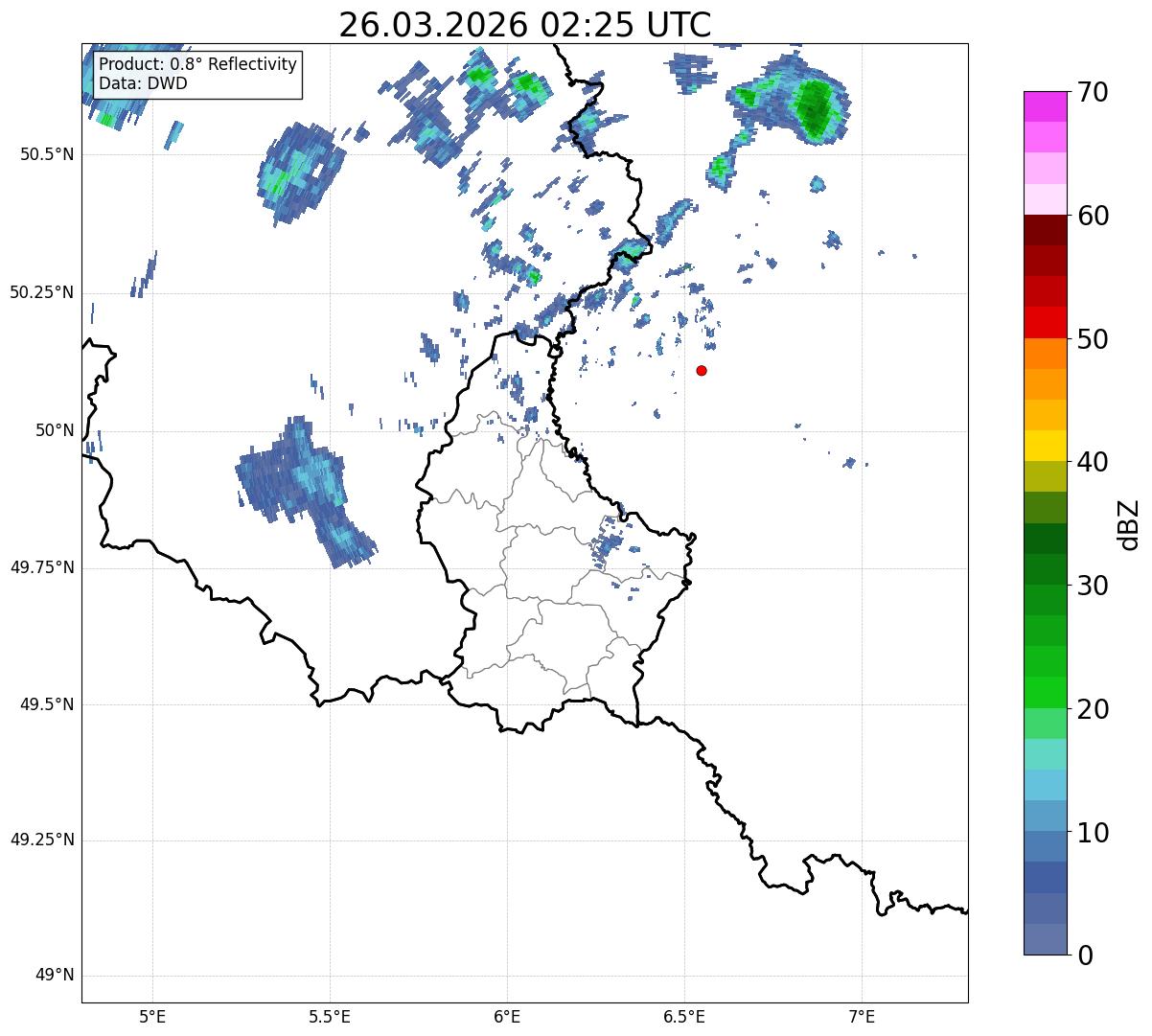This screenshot has height=1036, width=1152.
Task: Pick the bright green swatch above 20
Action: pos(1046,693)
